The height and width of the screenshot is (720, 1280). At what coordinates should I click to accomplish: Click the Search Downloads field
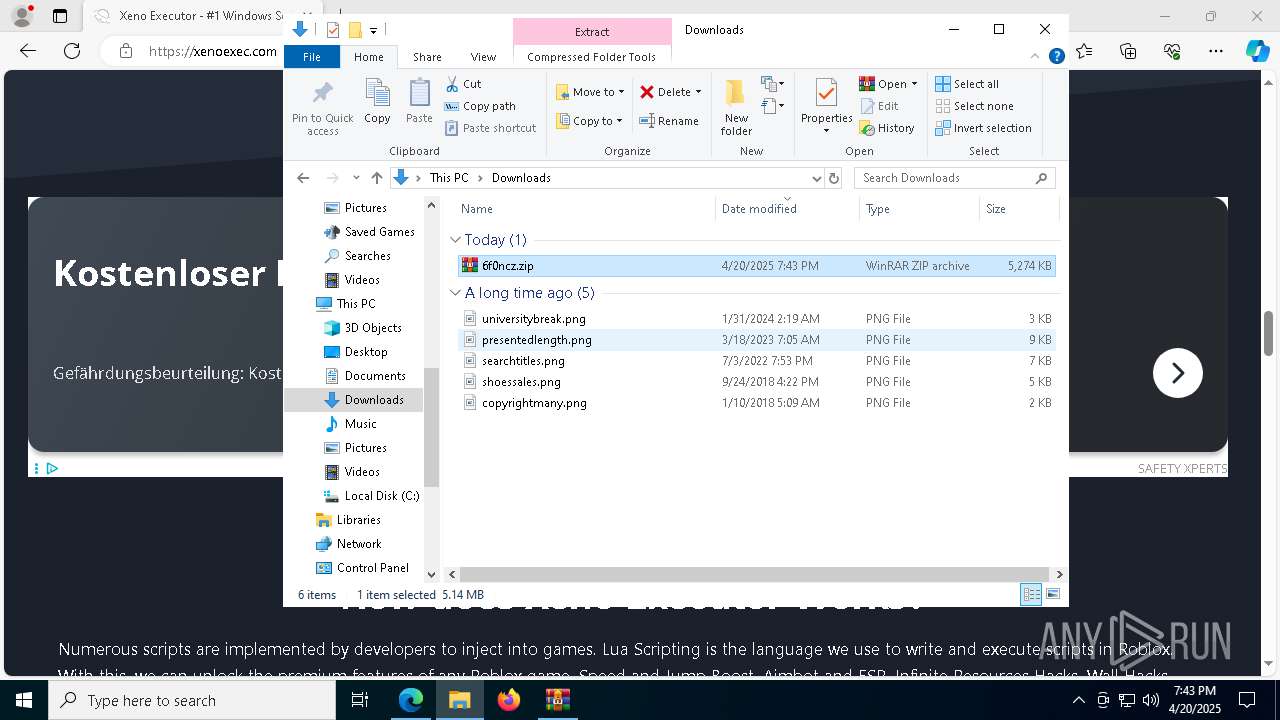(x=955, y=178)
